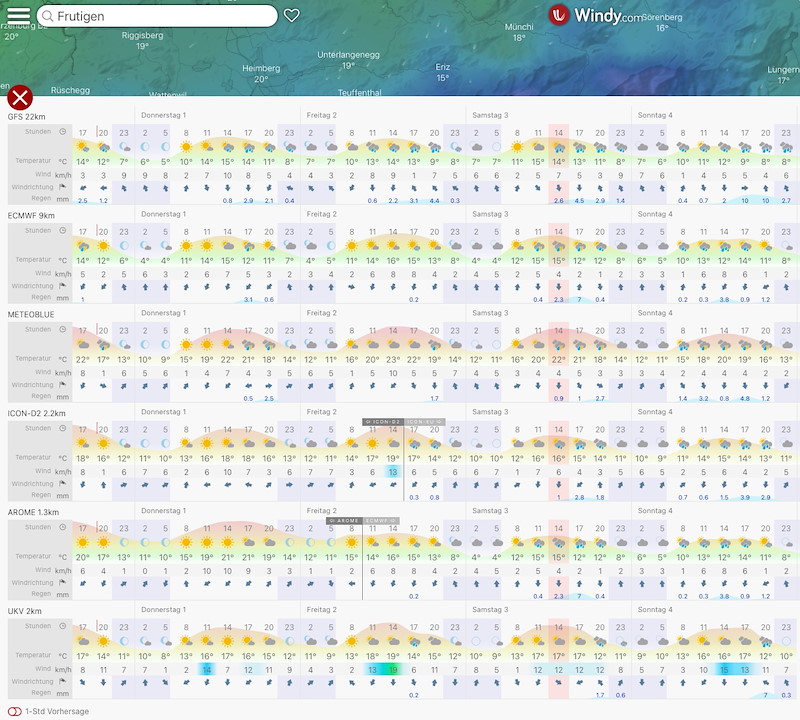
Task: Click Rüschegg label on map
Action: (x=70, y=90)
